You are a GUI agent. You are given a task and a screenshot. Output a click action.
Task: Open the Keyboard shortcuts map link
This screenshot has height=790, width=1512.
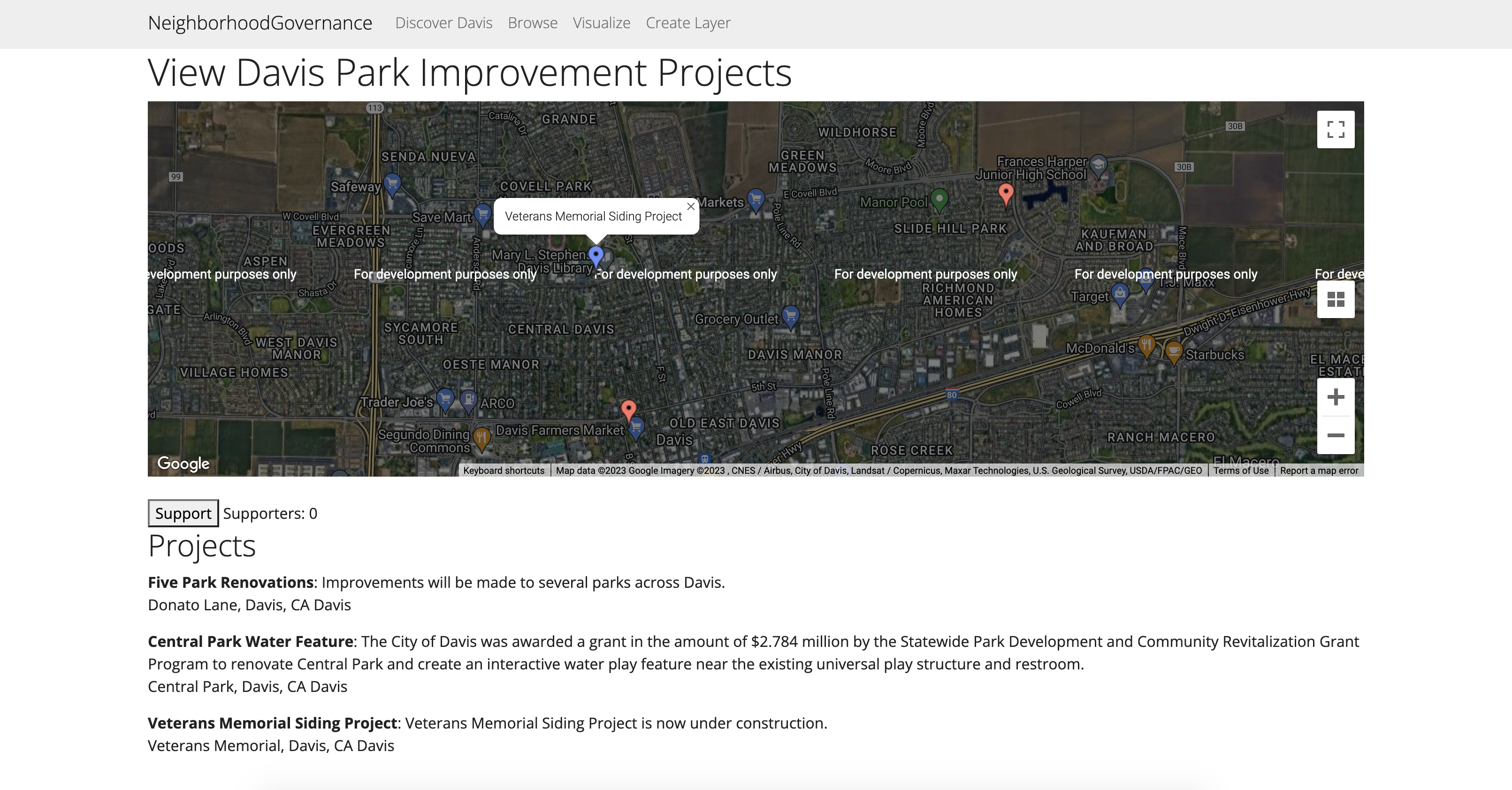(x=504, y=471)
